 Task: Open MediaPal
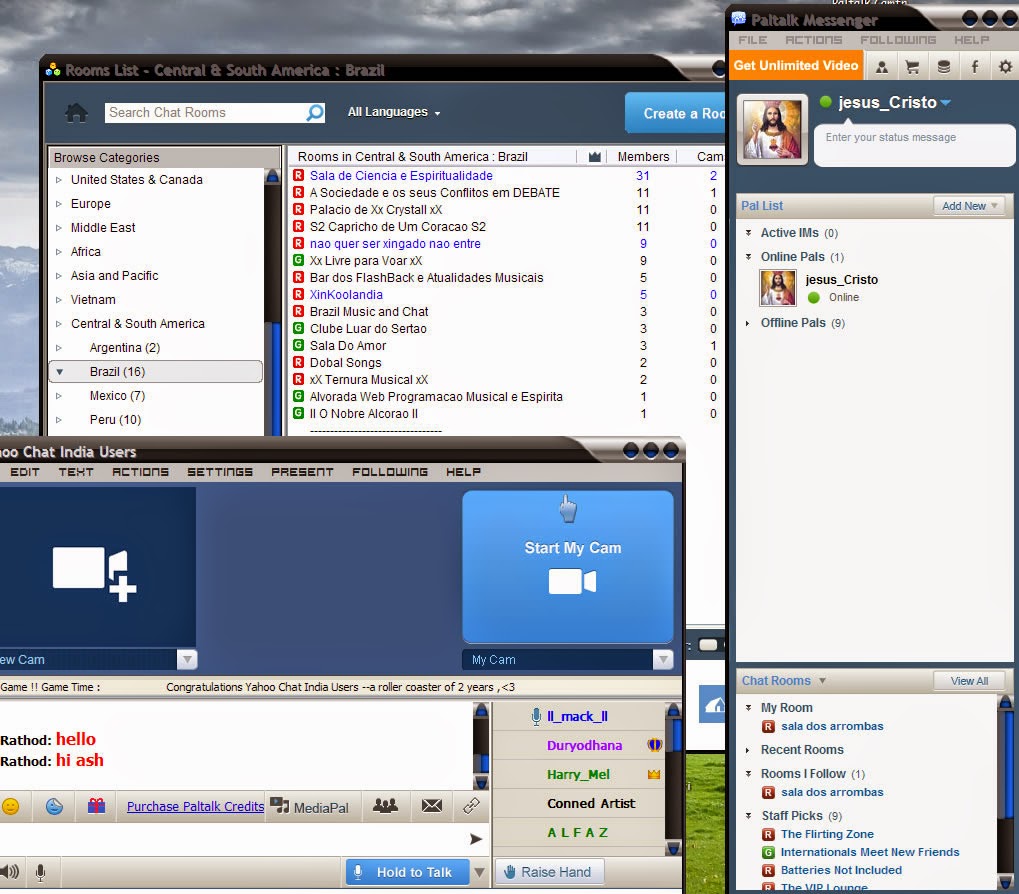tap(310, 807)
